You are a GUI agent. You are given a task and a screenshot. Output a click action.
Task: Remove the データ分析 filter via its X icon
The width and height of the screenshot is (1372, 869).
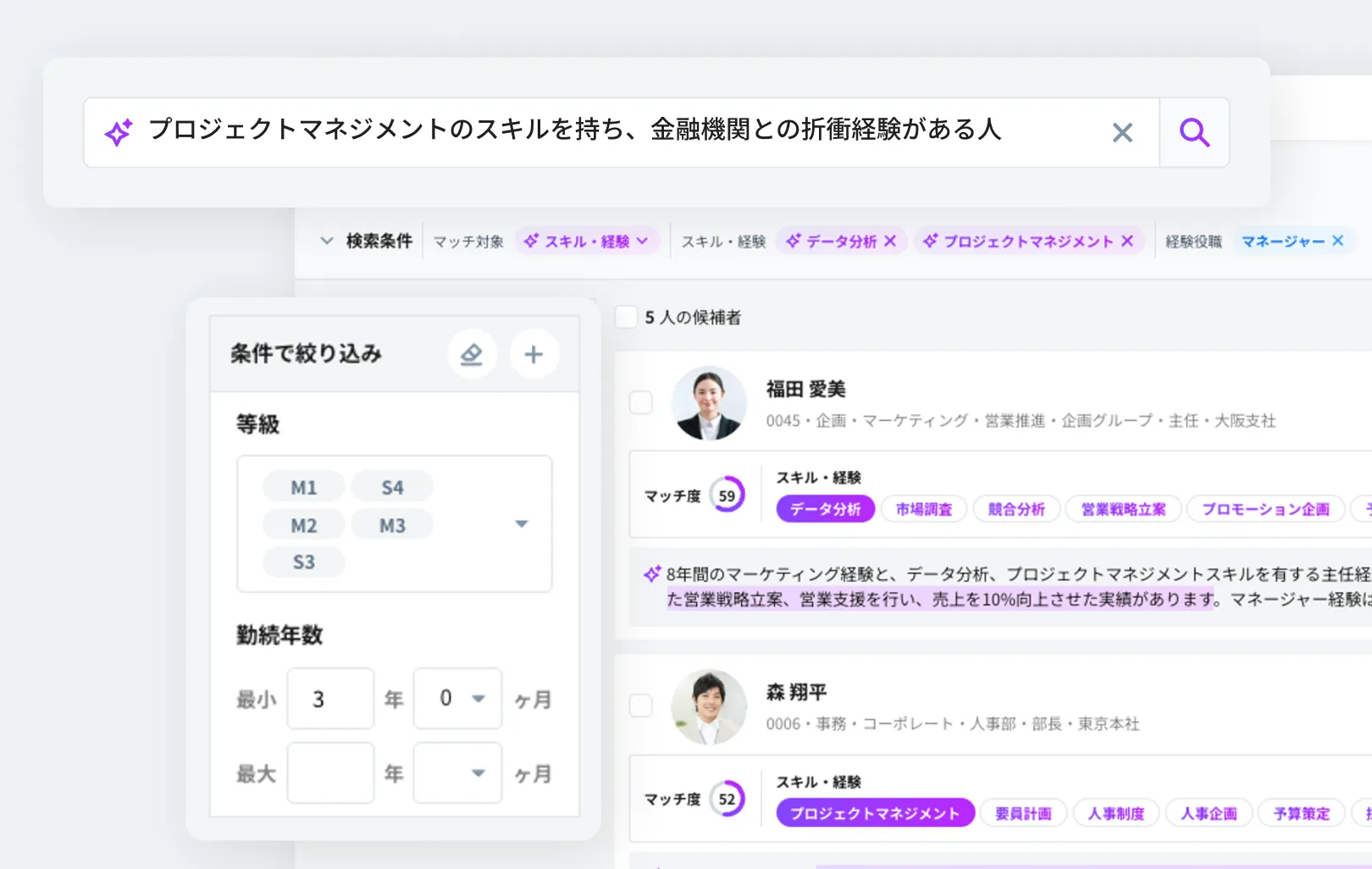pos(890,241)
